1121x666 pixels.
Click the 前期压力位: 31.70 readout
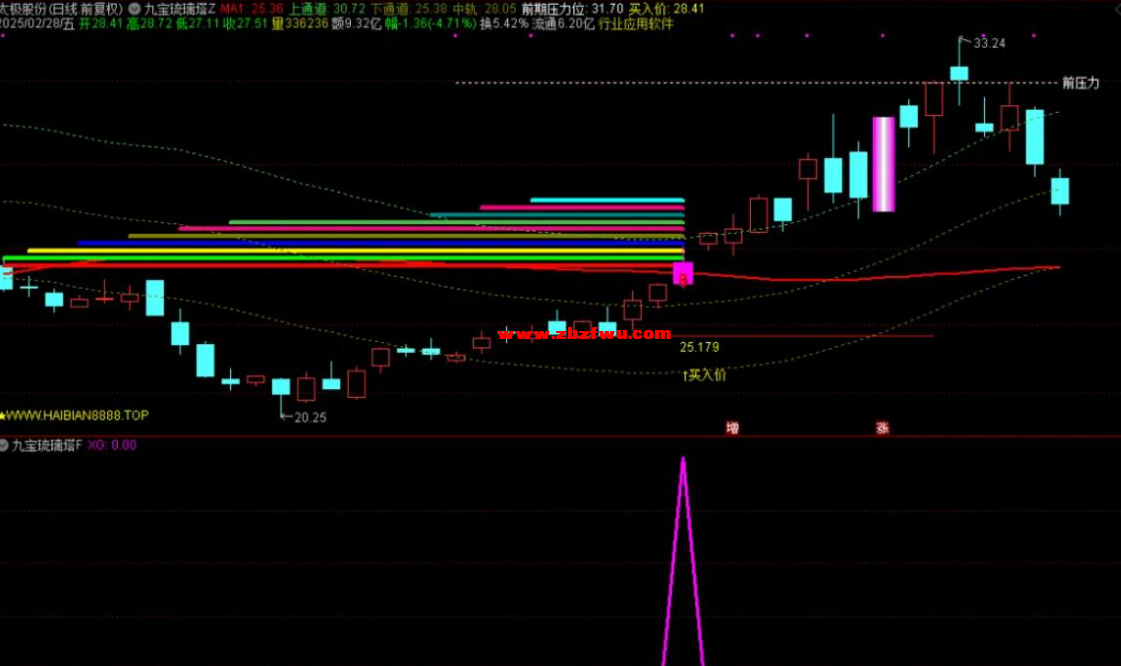click(572, 9)
